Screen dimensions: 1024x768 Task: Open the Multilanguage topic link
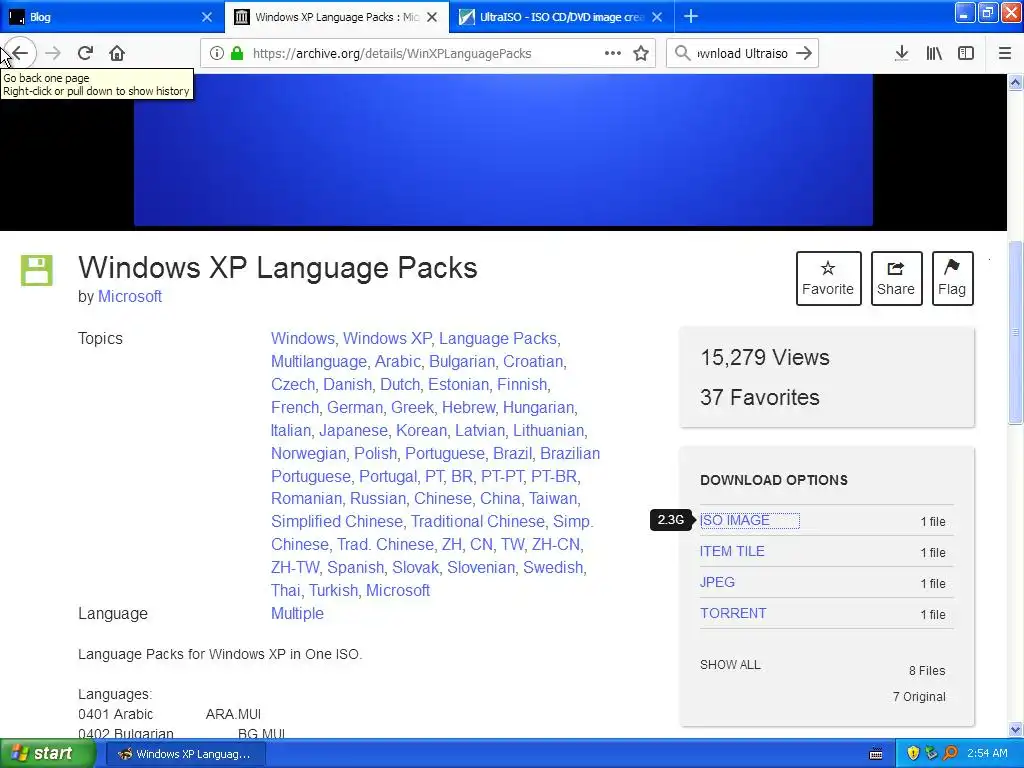[x=319, y=361]
